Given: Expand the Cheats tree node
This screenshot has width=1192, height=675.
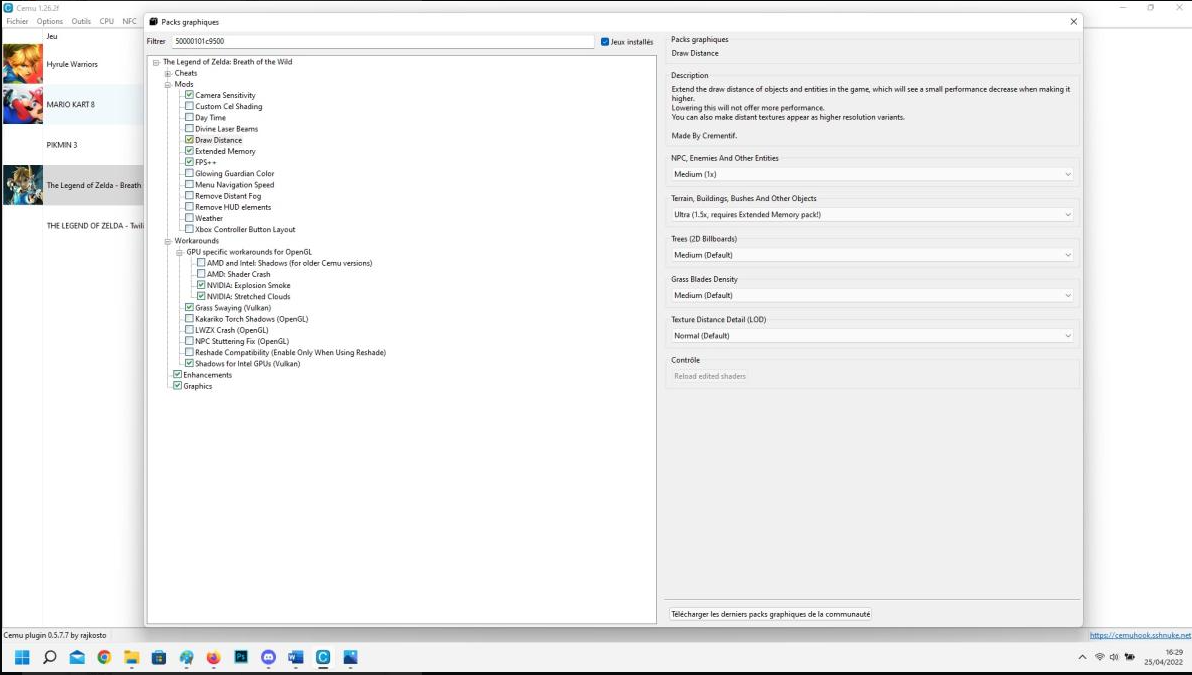Looking at the screenshot, I should point(168,73).
